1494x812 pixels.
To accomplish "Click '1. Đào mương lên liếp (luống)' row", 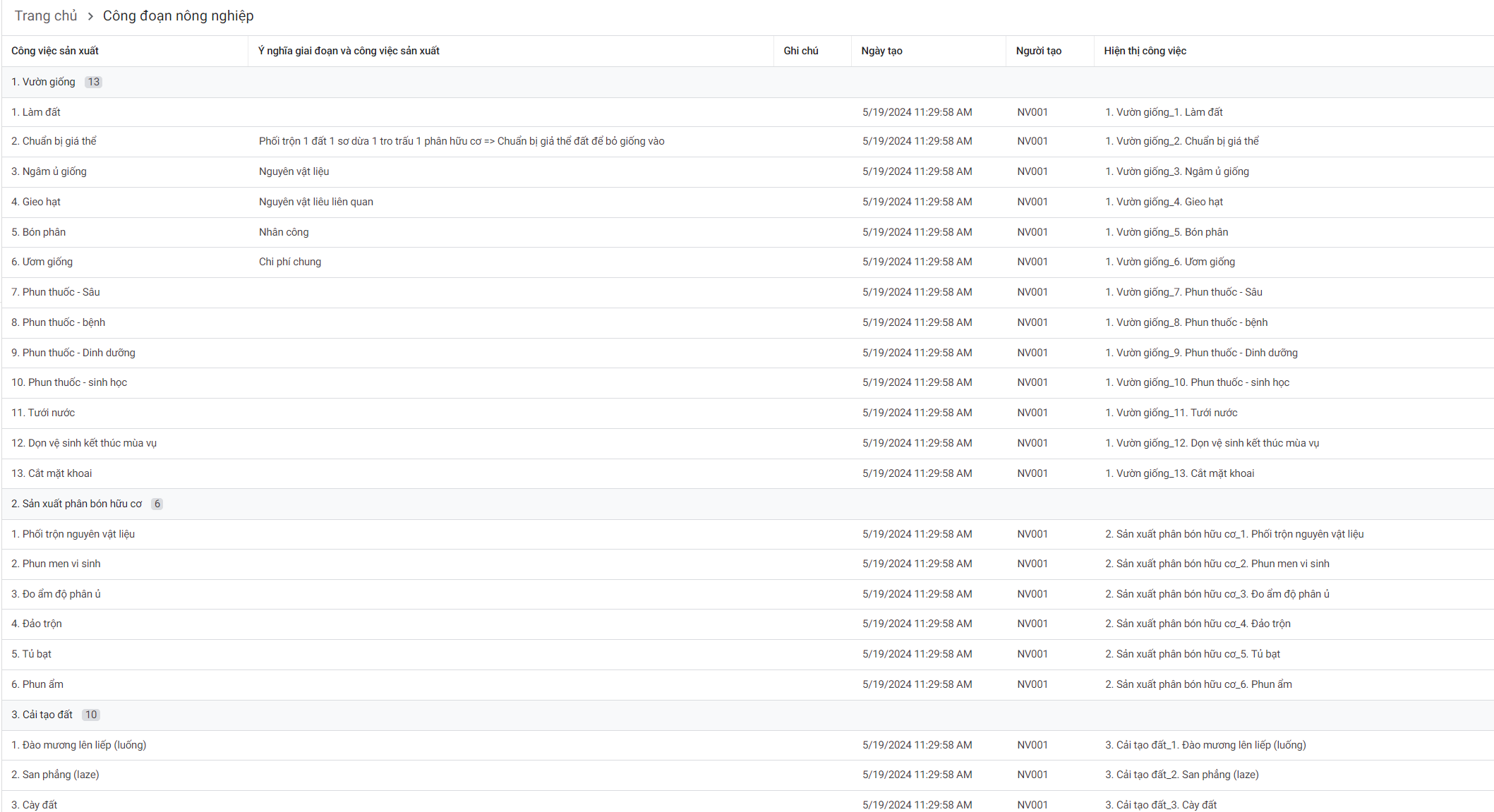I will tap(79, 745).
